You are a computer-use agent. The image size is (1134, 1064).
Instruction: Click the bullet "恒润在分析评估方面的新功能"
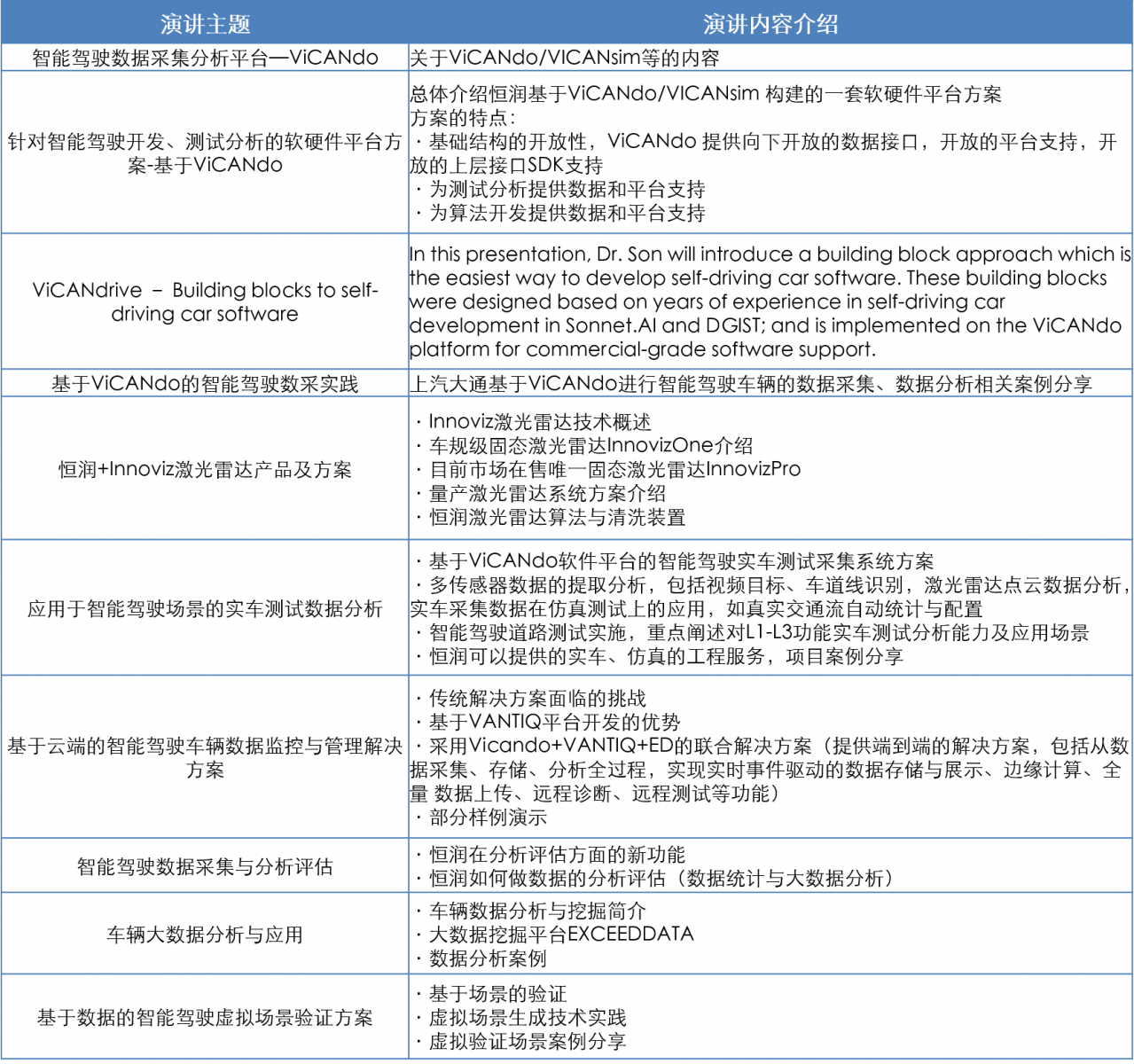tap(550, 855)
